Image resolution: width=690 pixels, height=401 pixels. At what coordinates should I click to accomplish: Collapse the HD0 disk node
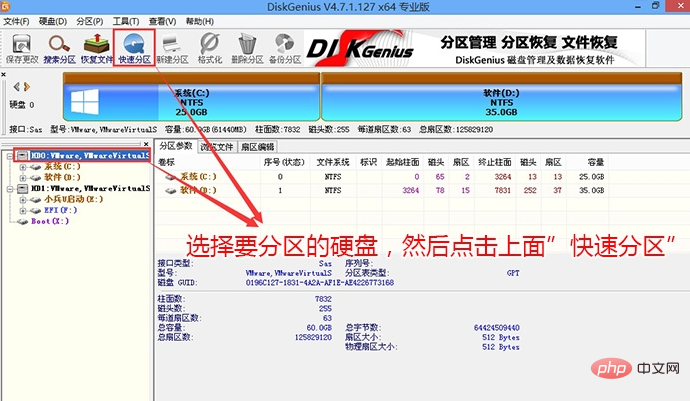9,156
